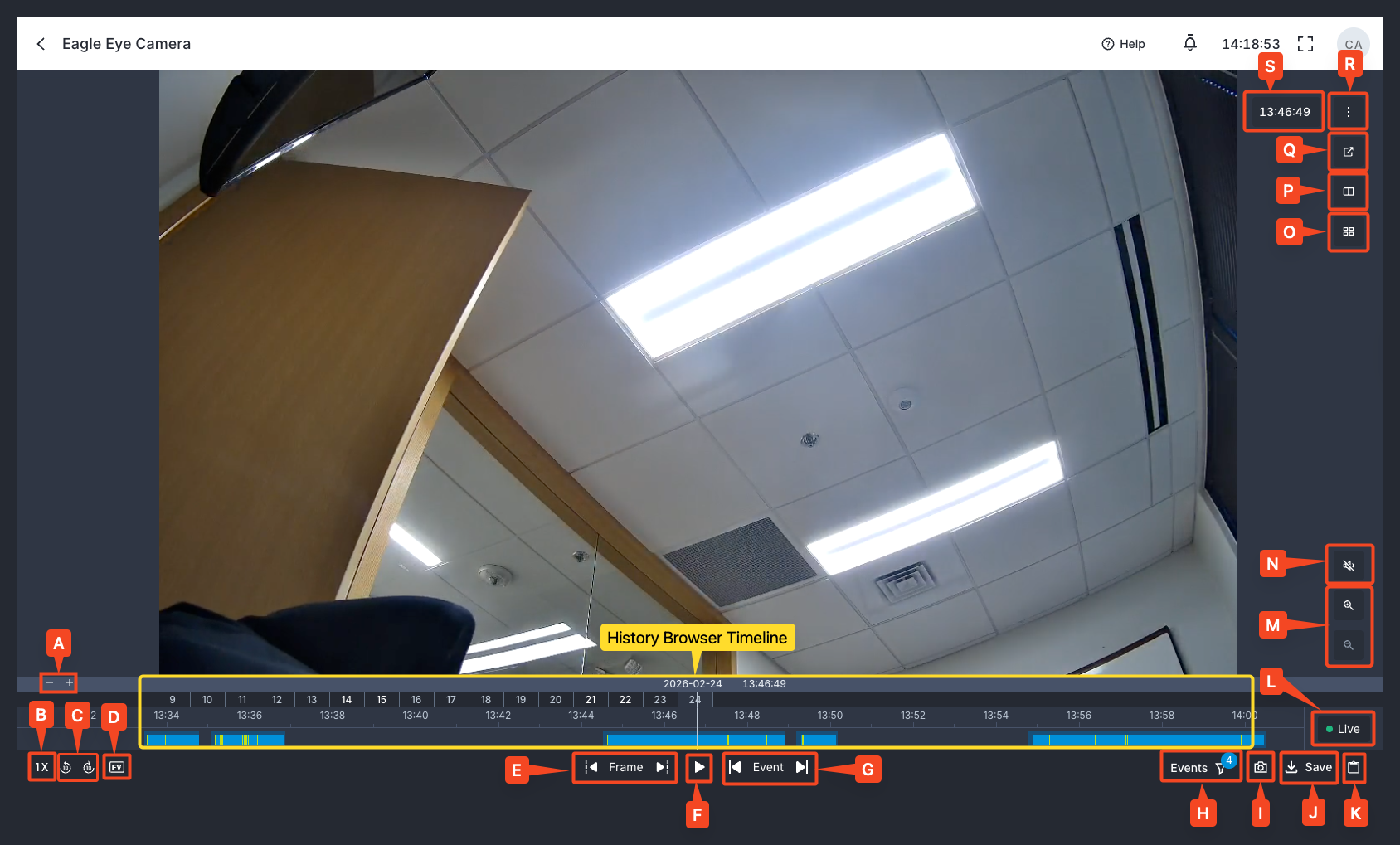Rewind 10 seconds
The image size is (1400, 845).
coord(66,767)
